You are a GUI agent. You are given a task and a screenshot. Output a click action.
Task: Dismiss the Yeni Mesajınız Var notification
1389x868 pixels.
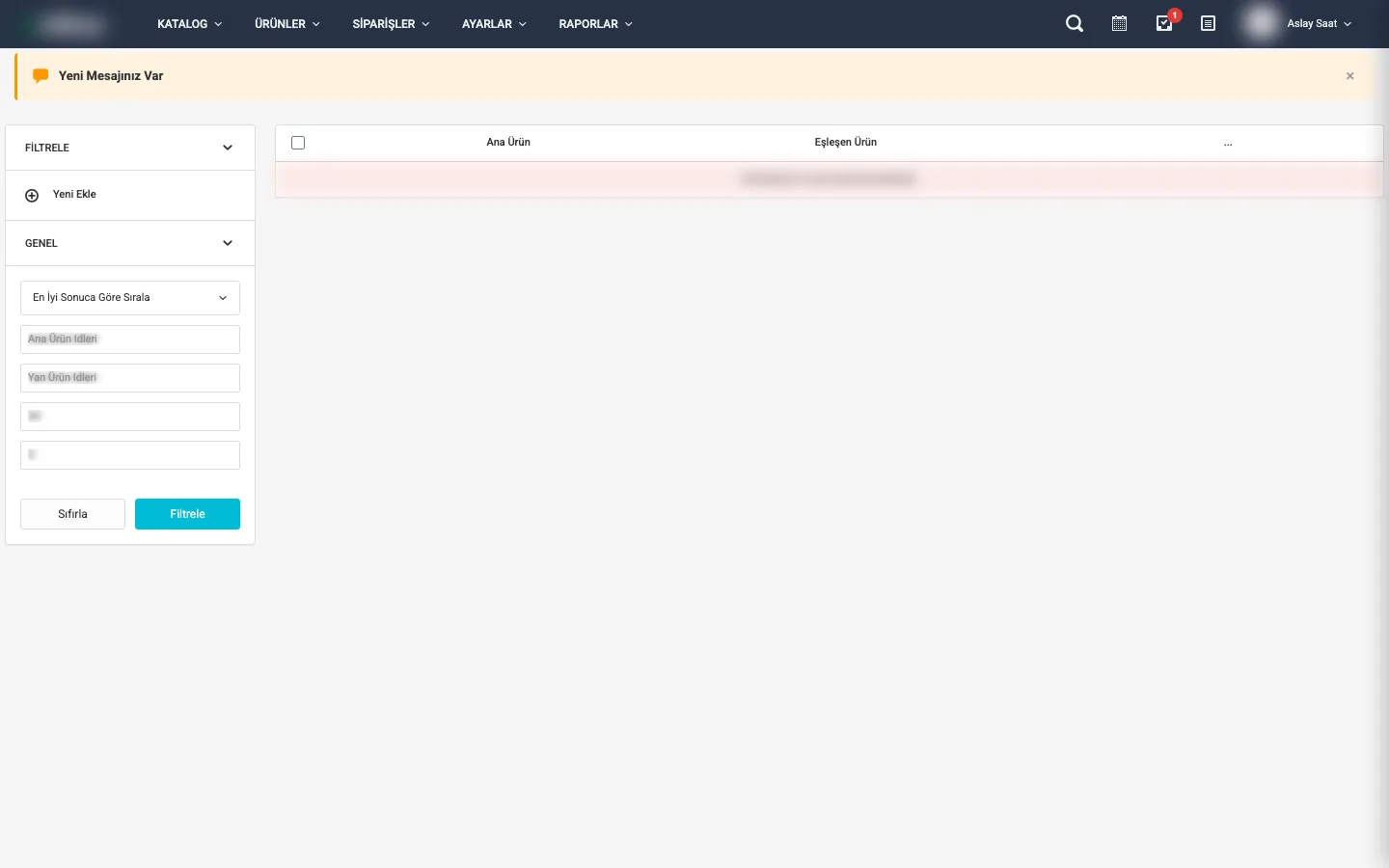1349,76
